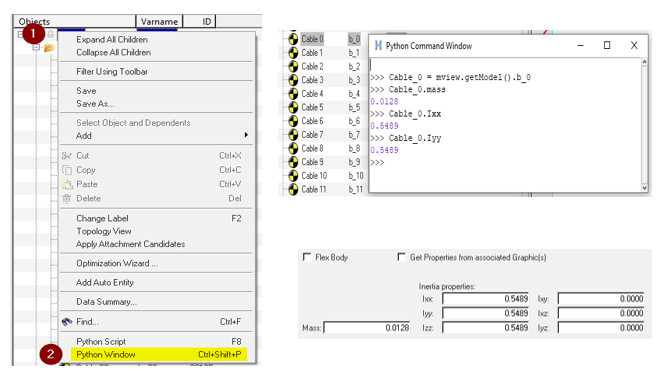Screen dimensions: 667x384
Task: Click the Iyz inertia field
Action: pyautogui.click(x=601, y=328)
